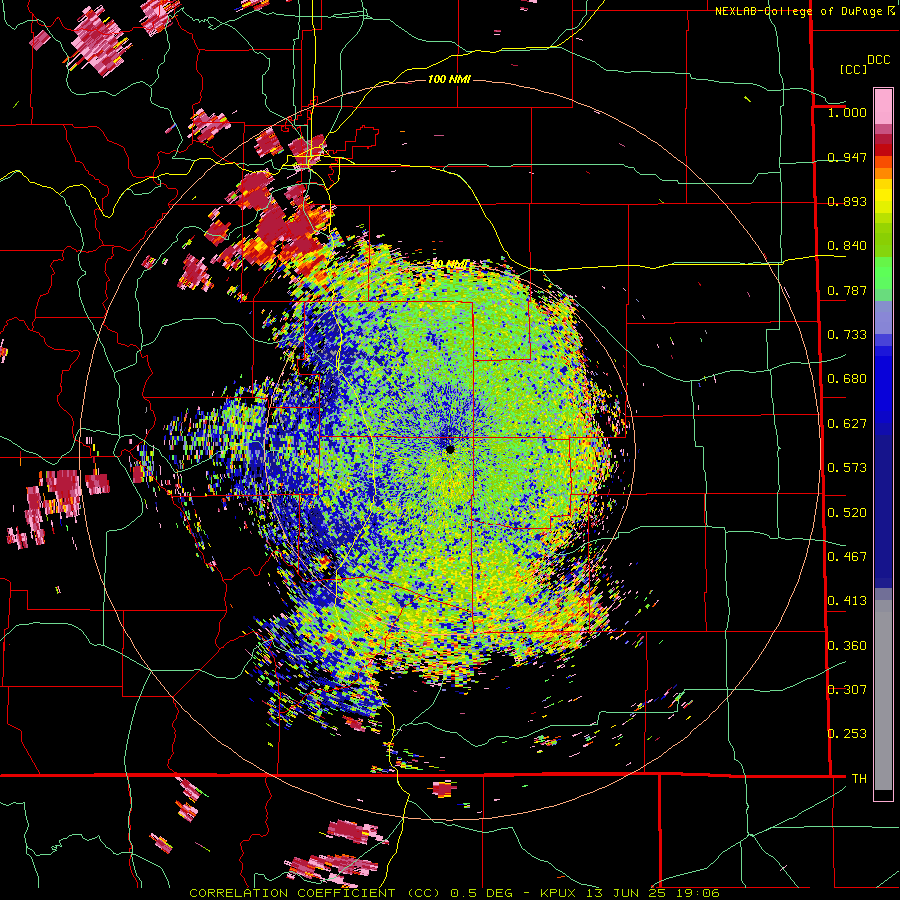Click the KPUX station identifier in the caption
900x900 pixels.
click(560, 893)
